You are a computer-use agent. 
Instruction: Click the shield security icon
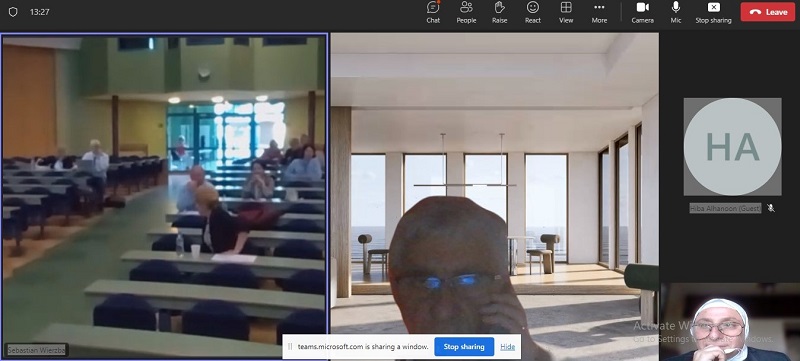point(13,12)
